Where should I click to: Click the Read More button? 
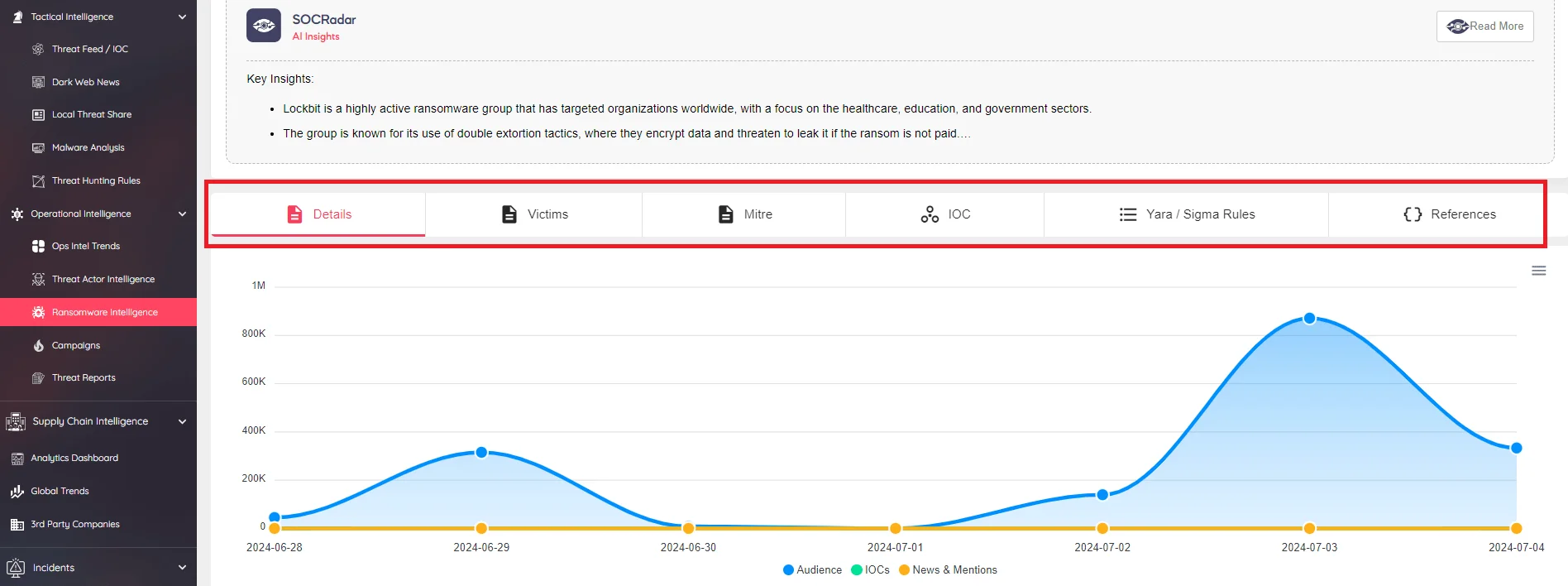tap(1484, 26)
